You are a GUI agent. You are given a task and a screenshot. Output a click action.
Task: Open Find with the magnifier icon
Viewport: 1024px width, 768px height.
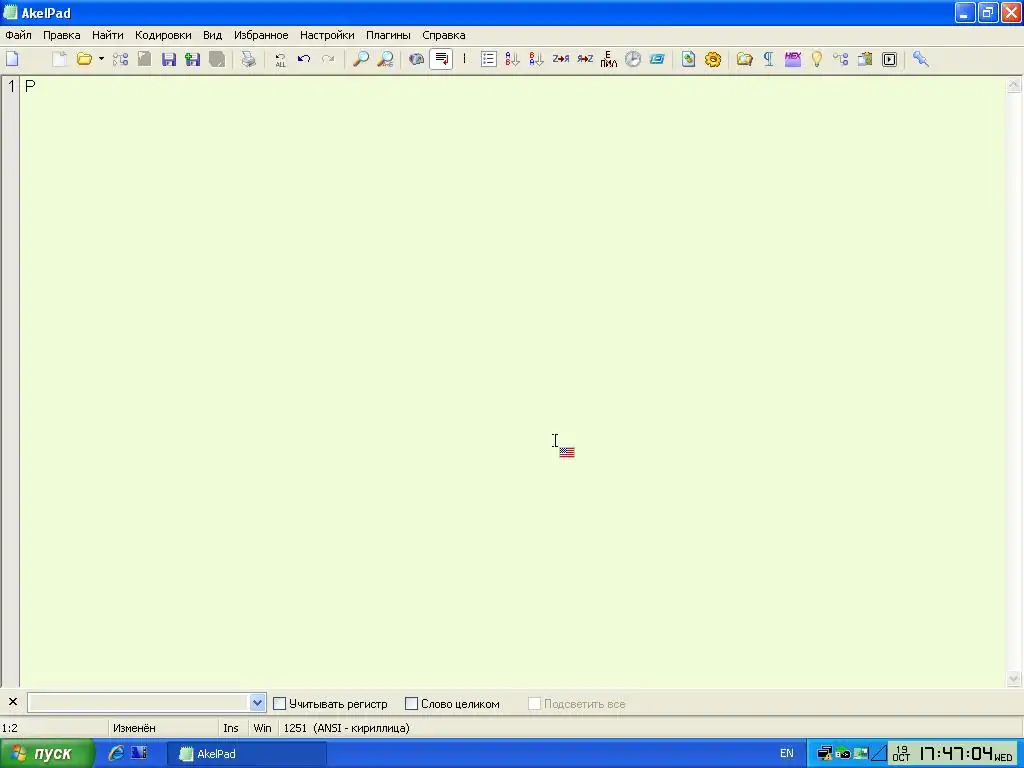point(360,59)
